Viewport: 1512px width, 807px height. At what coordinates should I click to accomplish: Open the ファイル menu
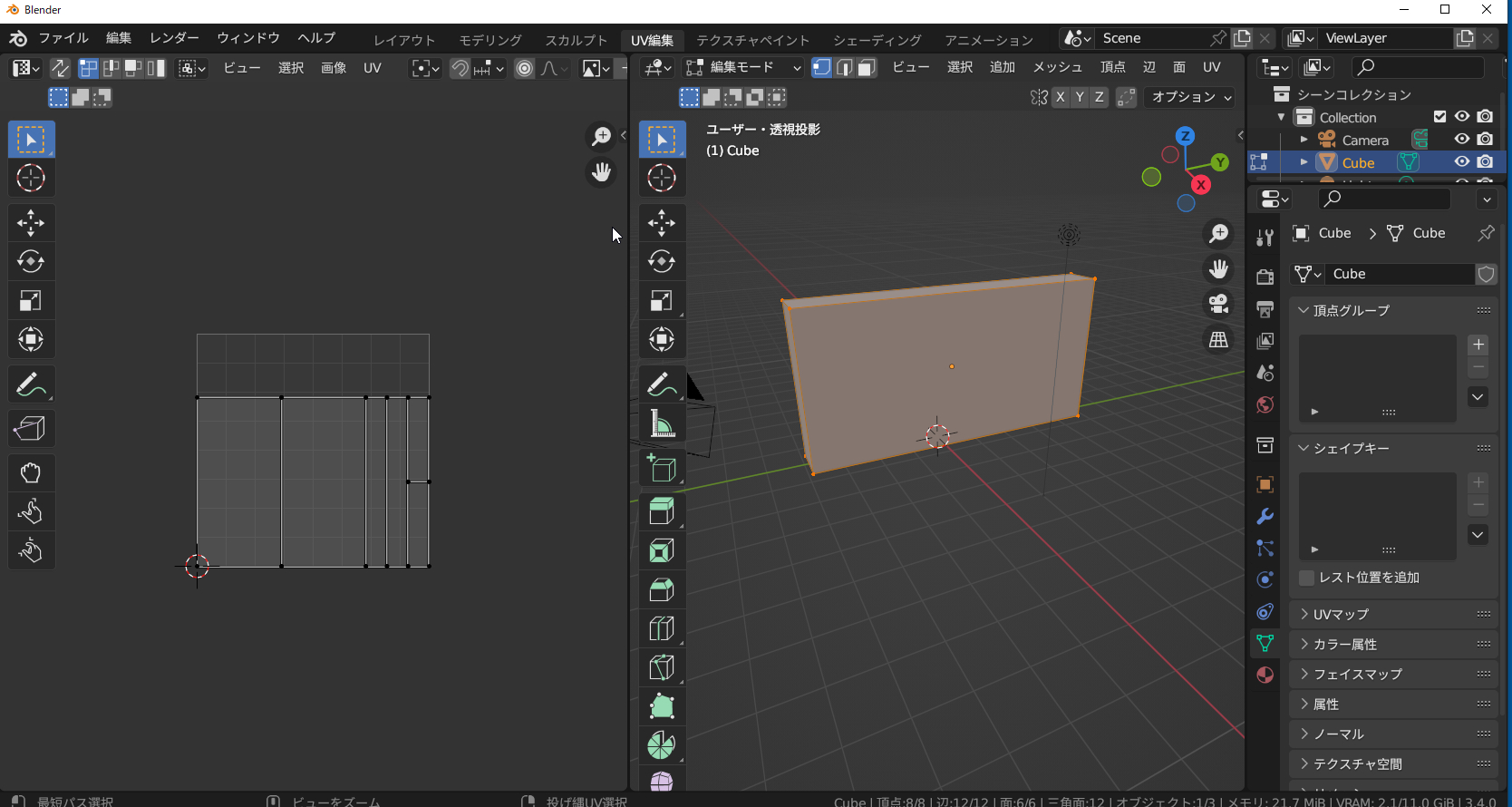tap(63, 38)
